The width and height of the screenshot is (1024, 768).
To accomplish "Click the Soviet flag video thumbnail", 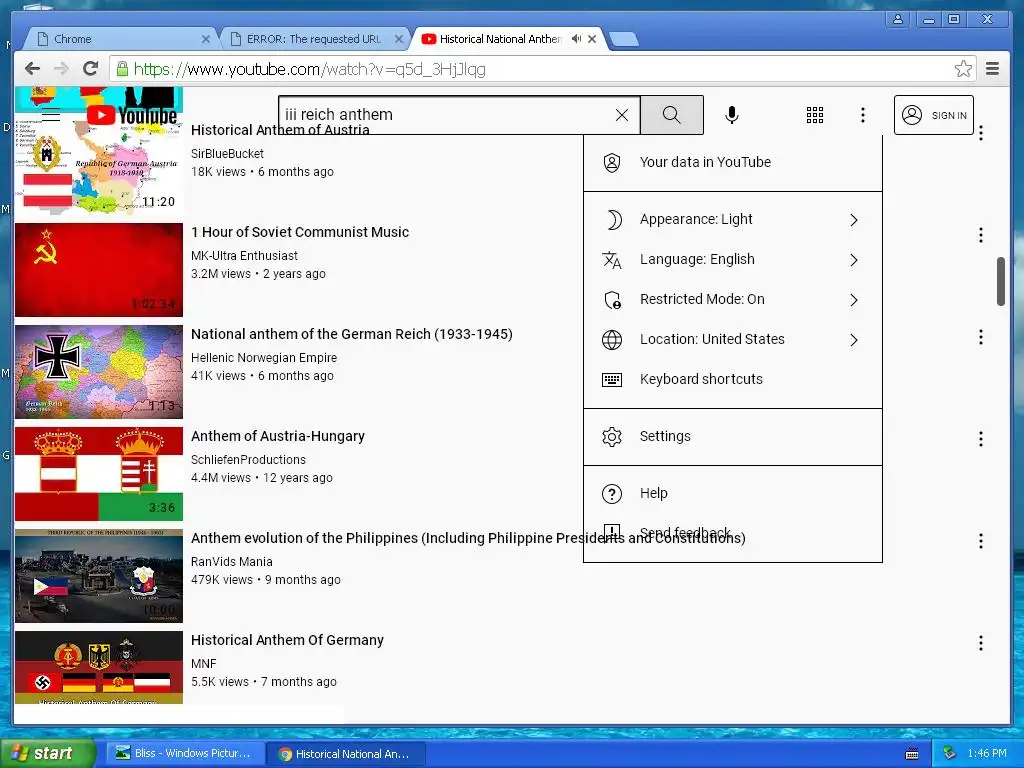I will click(x=99, y=270).
